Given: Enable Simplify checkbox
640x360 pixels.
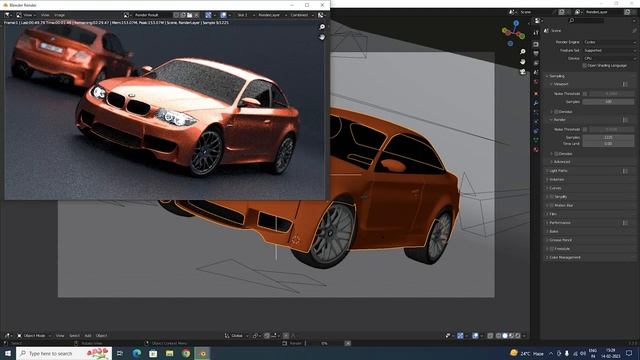Looking at the screenshot, I should (552, 197).
